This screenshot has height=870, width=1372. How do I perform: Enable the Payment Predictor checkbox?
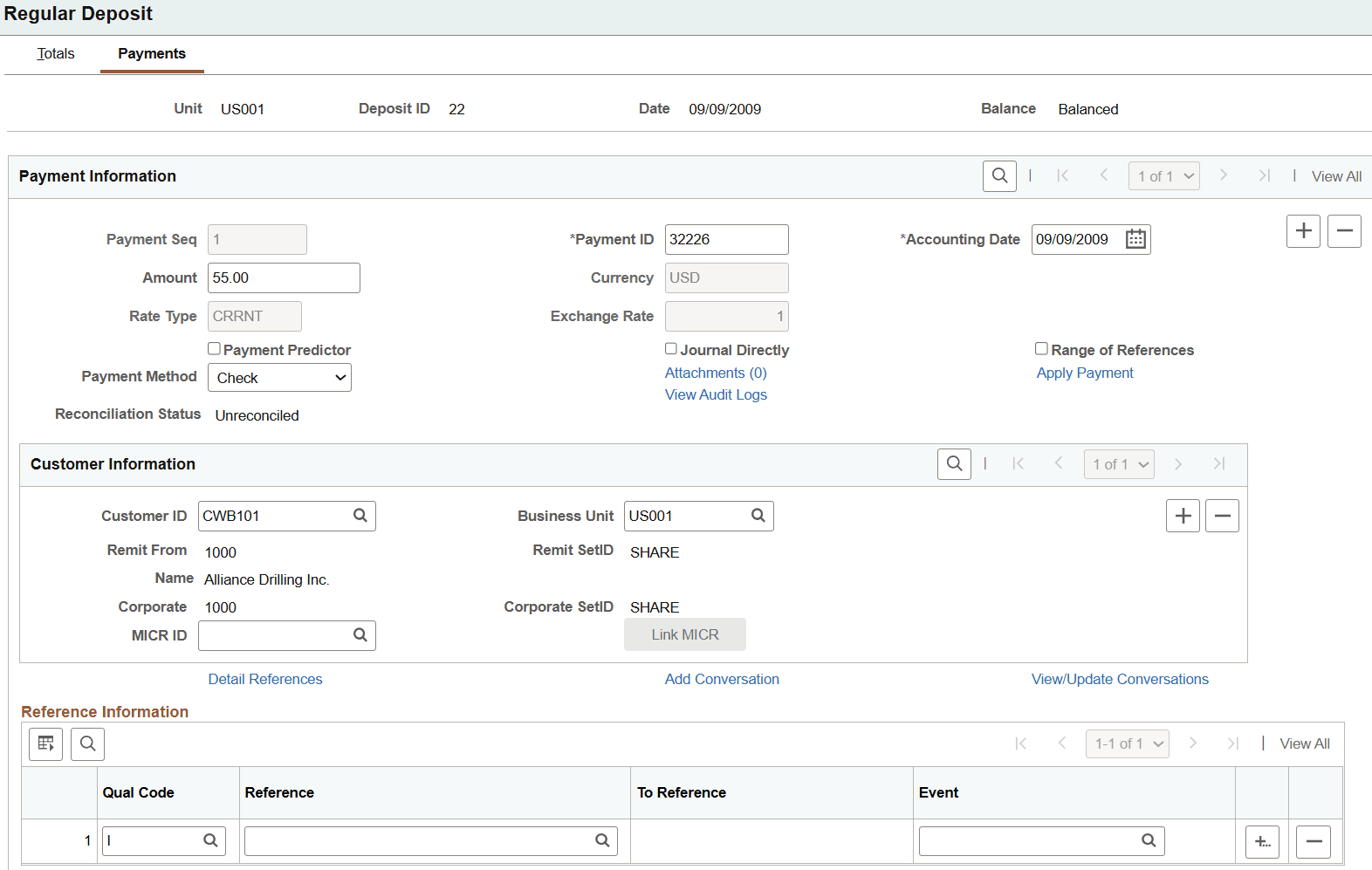[214, 349]
